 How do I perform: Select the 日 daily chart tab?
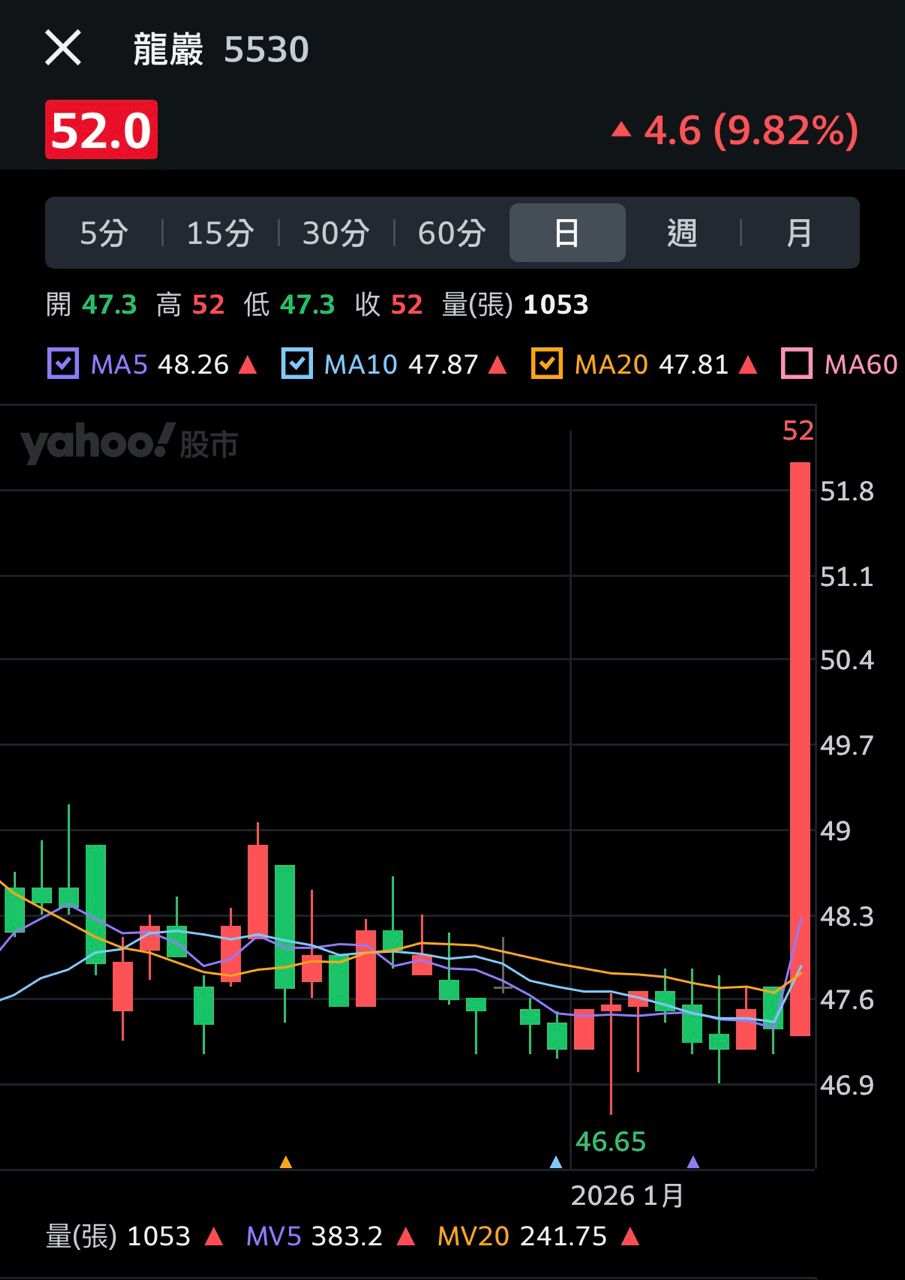(567, 233)
